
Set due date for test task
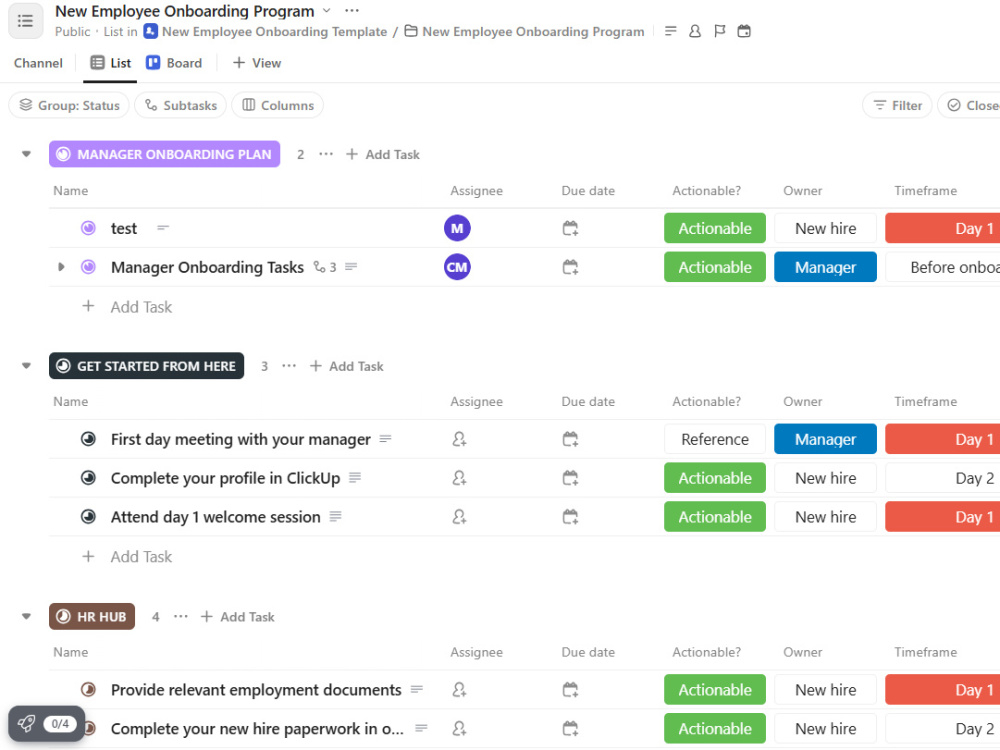pyautogui.click(x=570, y=228)
